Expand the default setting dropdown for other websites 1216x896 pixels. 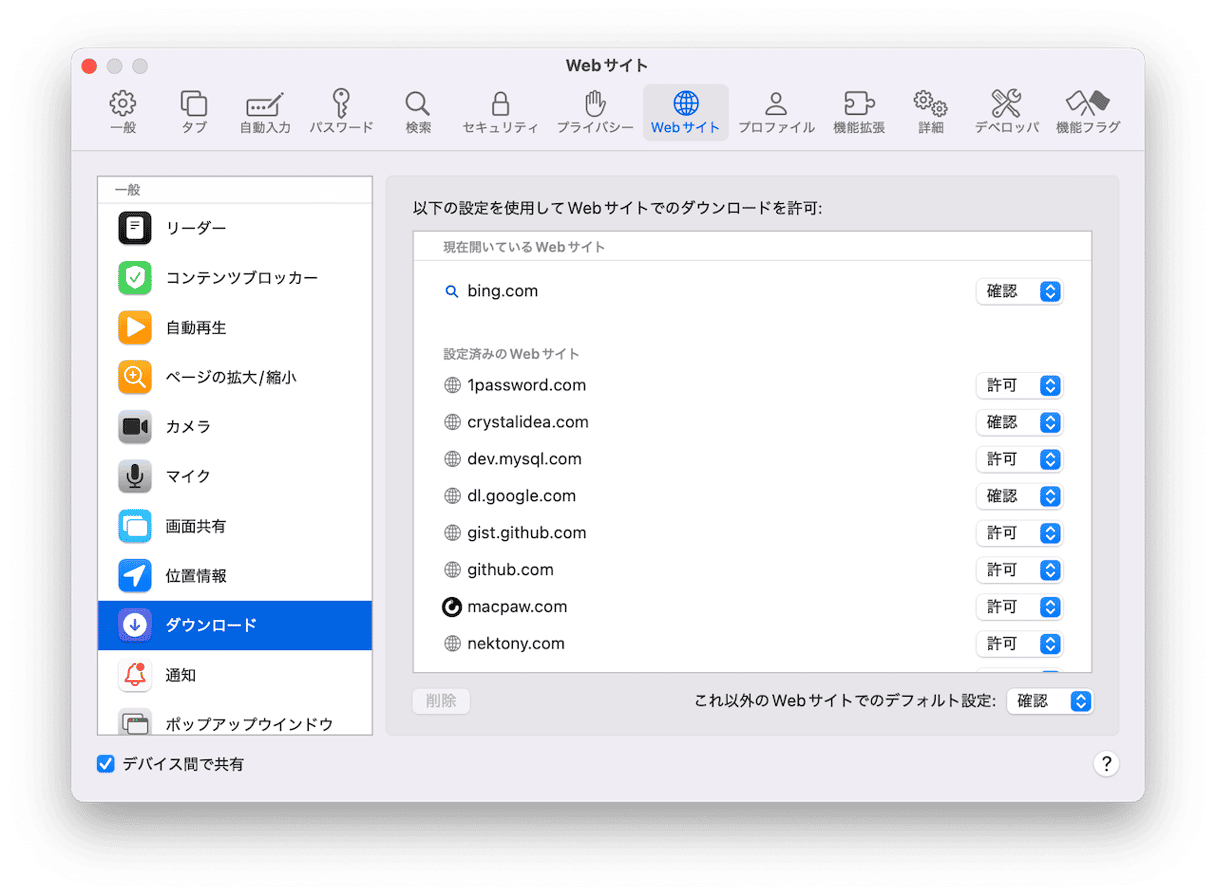click(x=1049, y=702)
